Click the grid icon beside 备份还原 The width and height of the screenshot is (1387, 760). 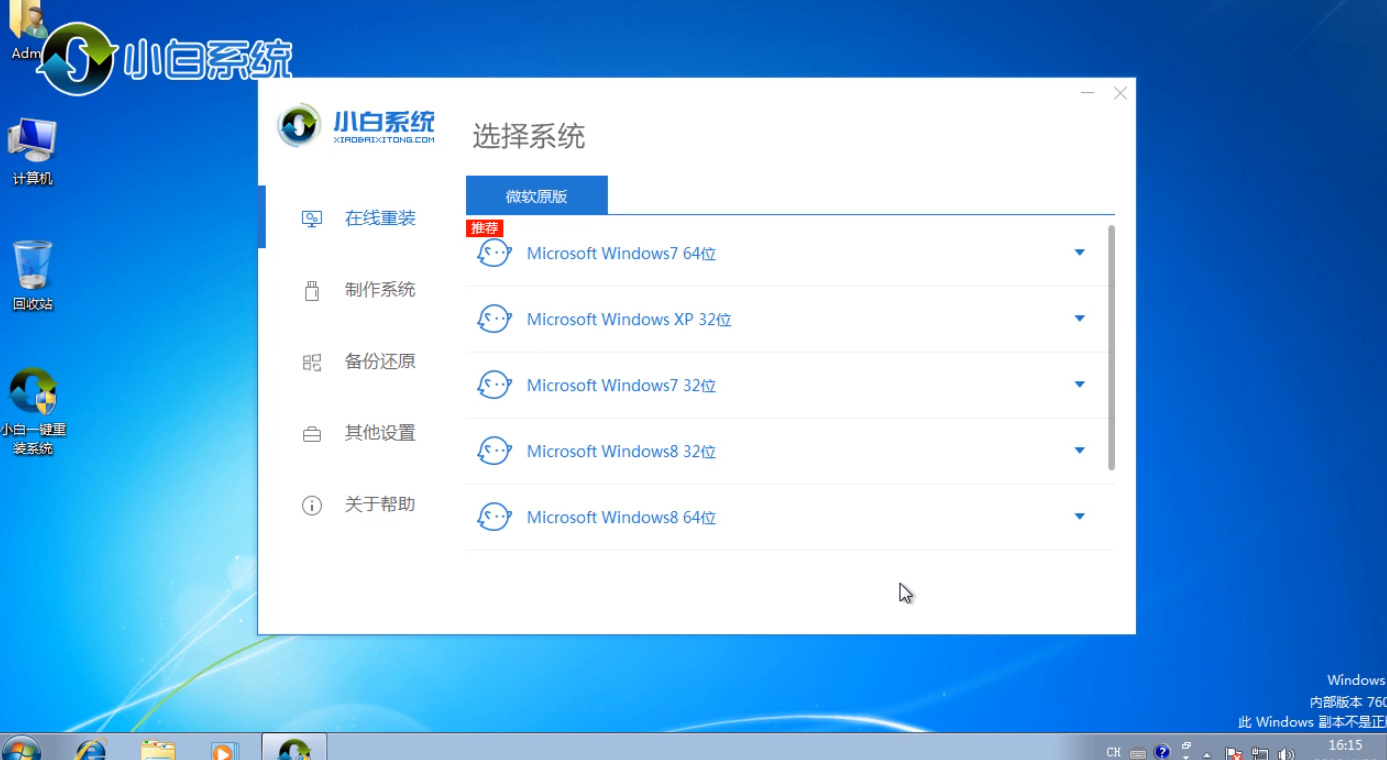(x=312, y=362)
